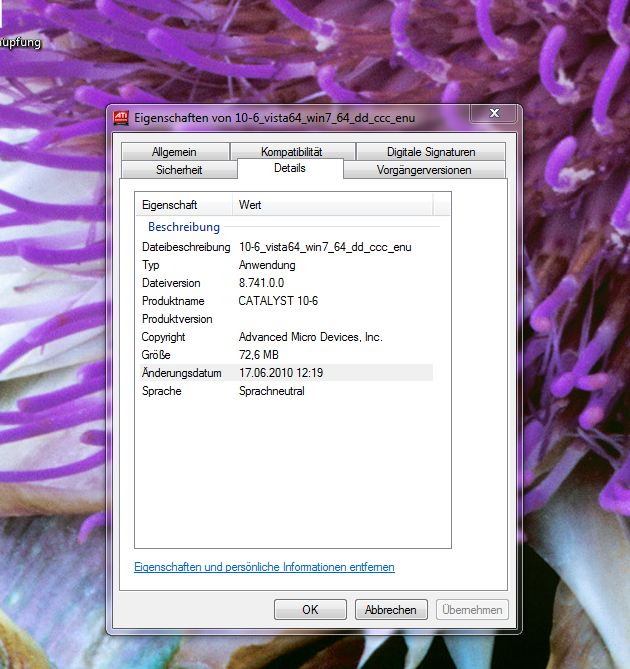Click the value Sprachneutral
The width and height of the screenshot is (630, 669).
coord(272,391)
